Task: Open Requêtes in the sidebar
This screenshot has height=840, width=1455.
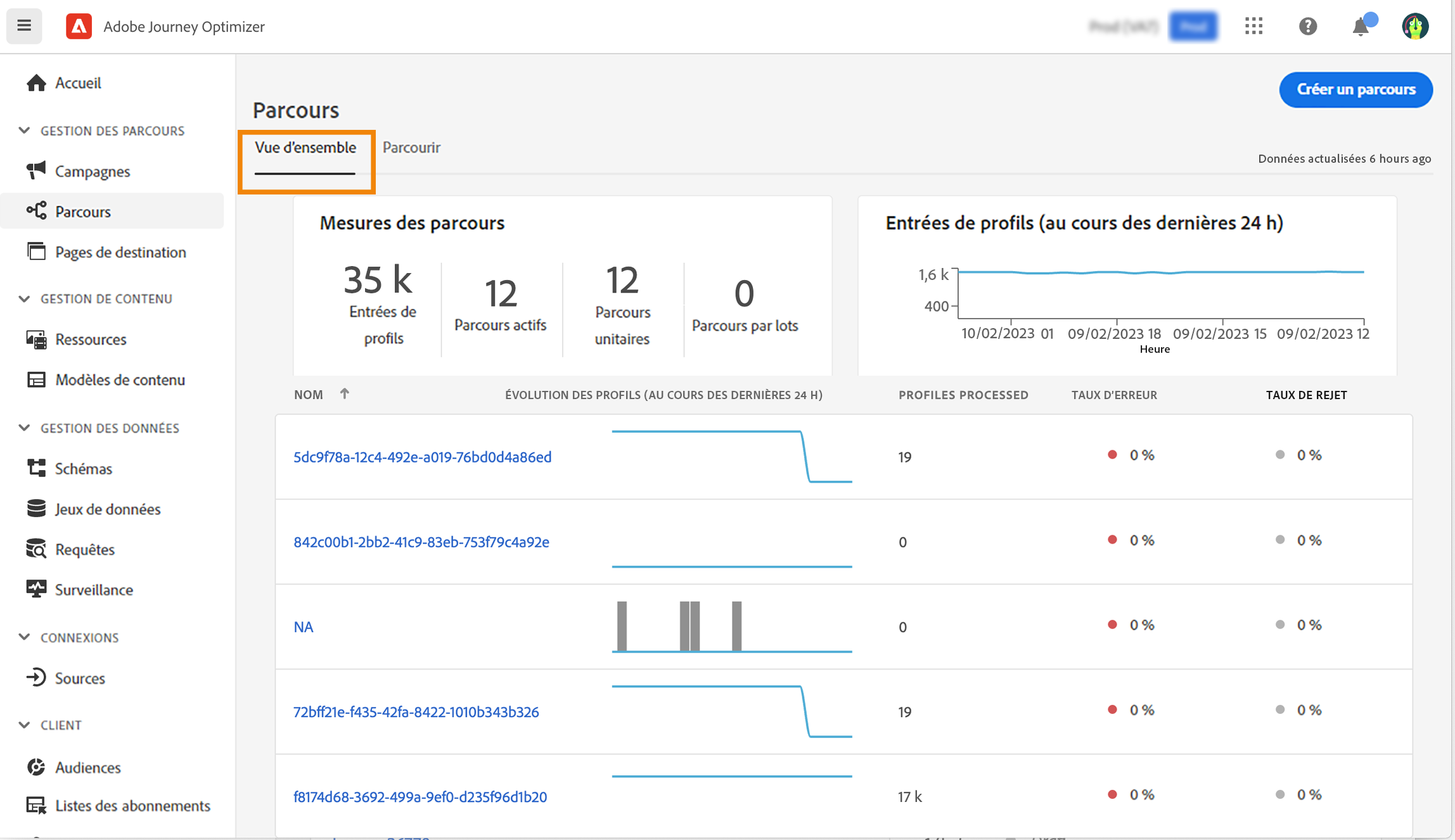Action: (84, 549)
